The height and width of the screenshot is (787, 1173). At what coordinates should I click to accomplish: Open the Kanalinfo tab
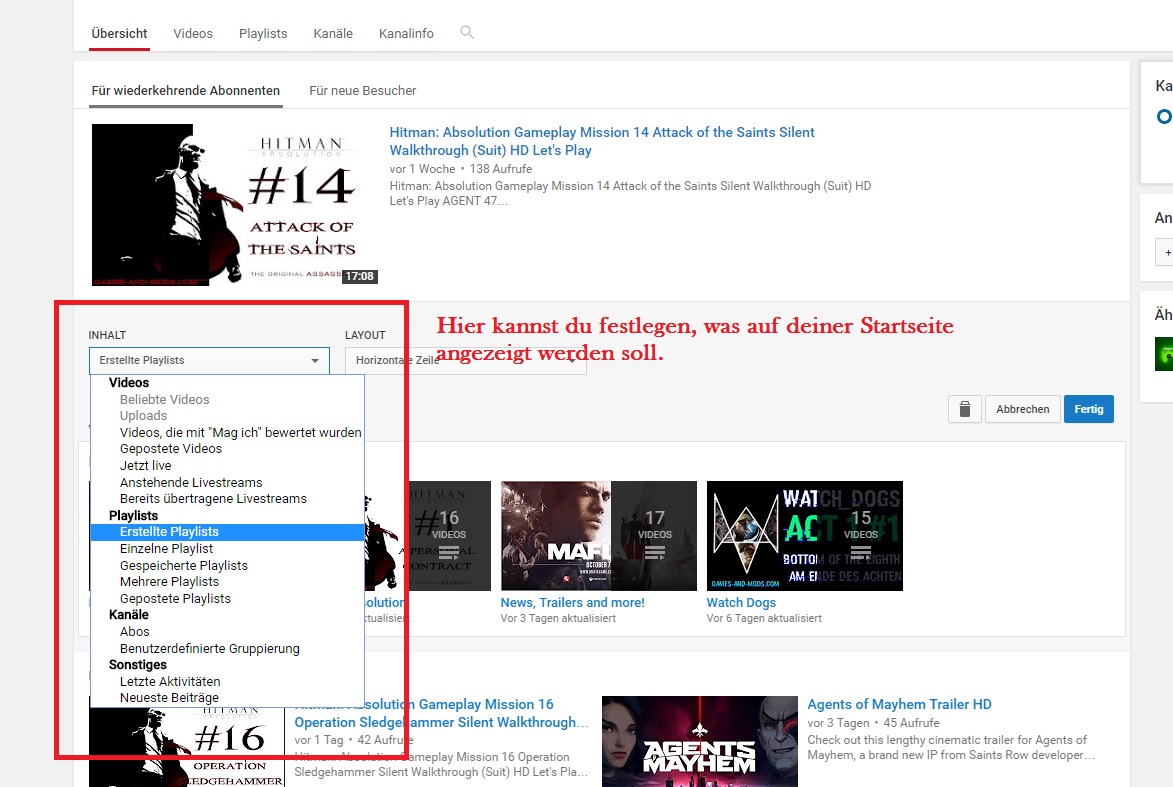[406, 33]
